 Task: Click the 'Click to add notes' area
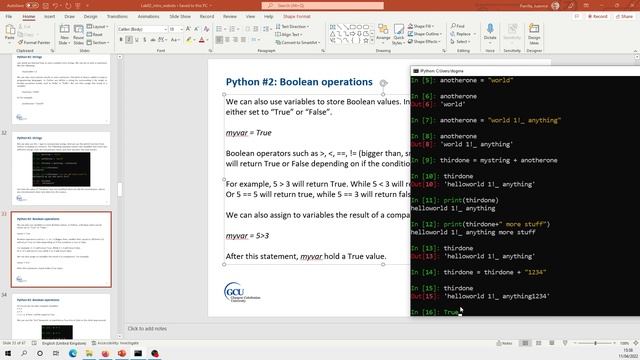coord(147,329)
